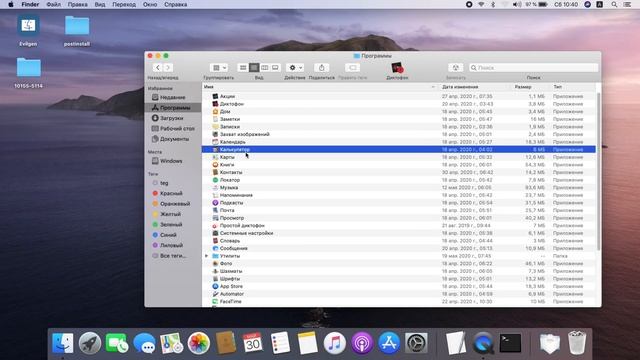Sort by the Тип column
Viewport: 640px width, 360px height.
click(x=558, y=87)
